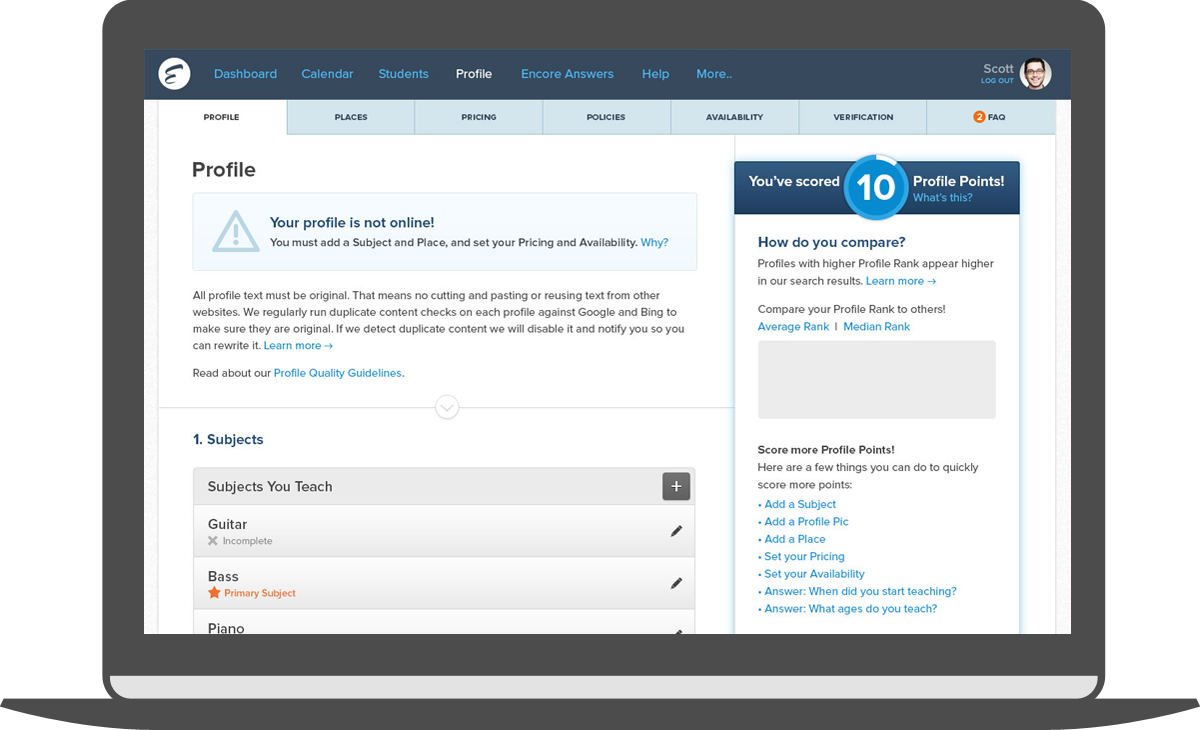Click the plus icon in Subjects You Teach
Screen dimensions: 1200x730
(676, 486)
